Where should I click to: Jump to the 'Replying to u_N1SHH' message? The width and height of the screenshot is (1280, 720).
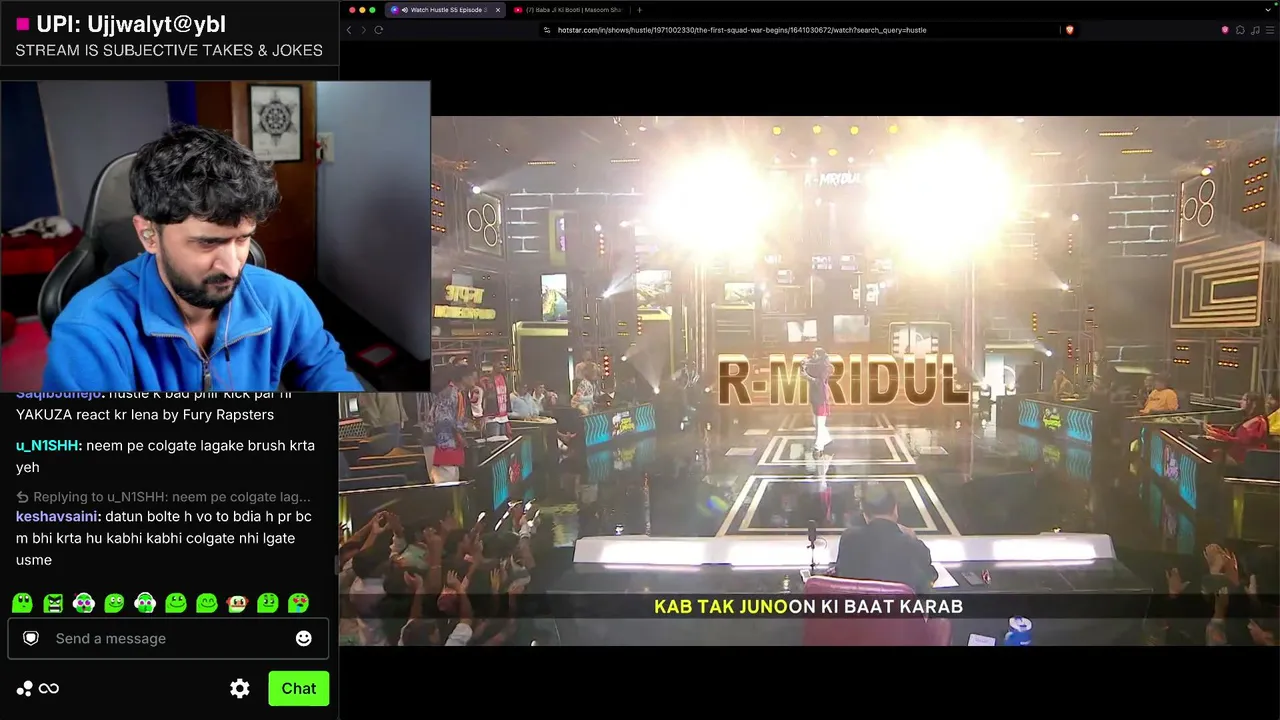pos(164,497)
